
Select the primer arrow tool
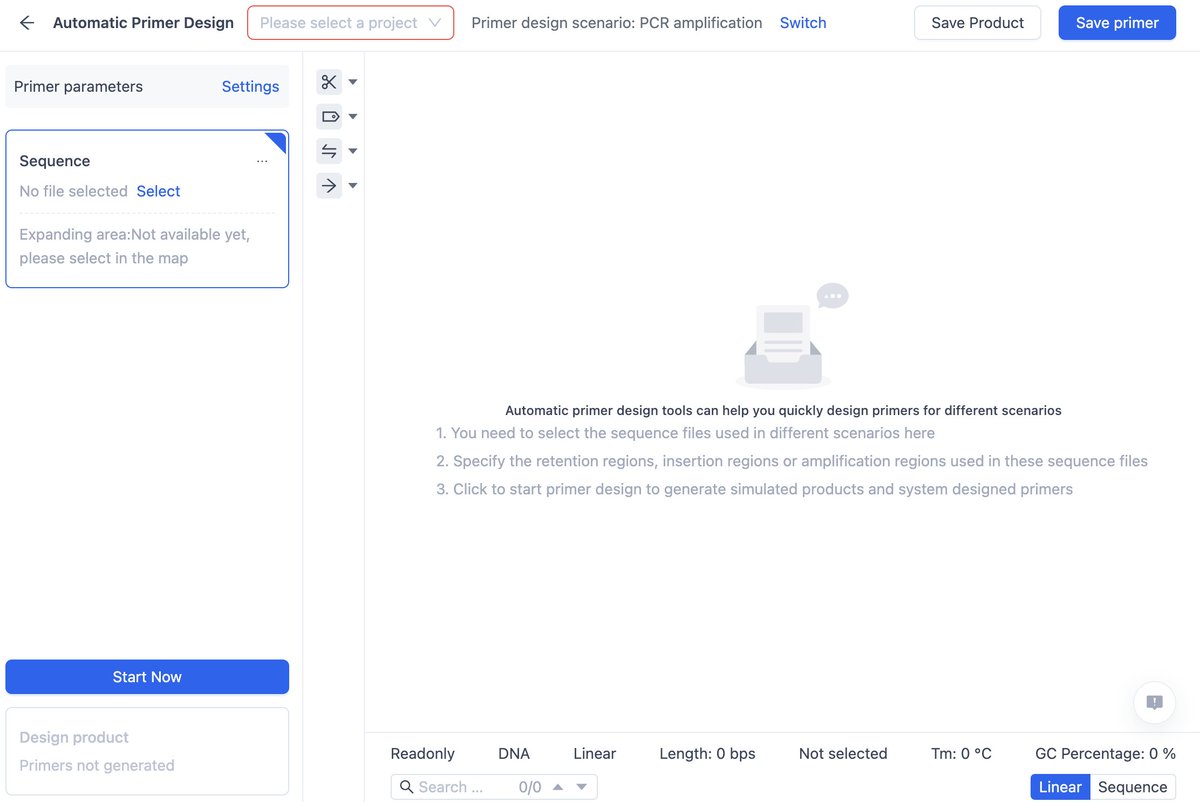point(328,185)
